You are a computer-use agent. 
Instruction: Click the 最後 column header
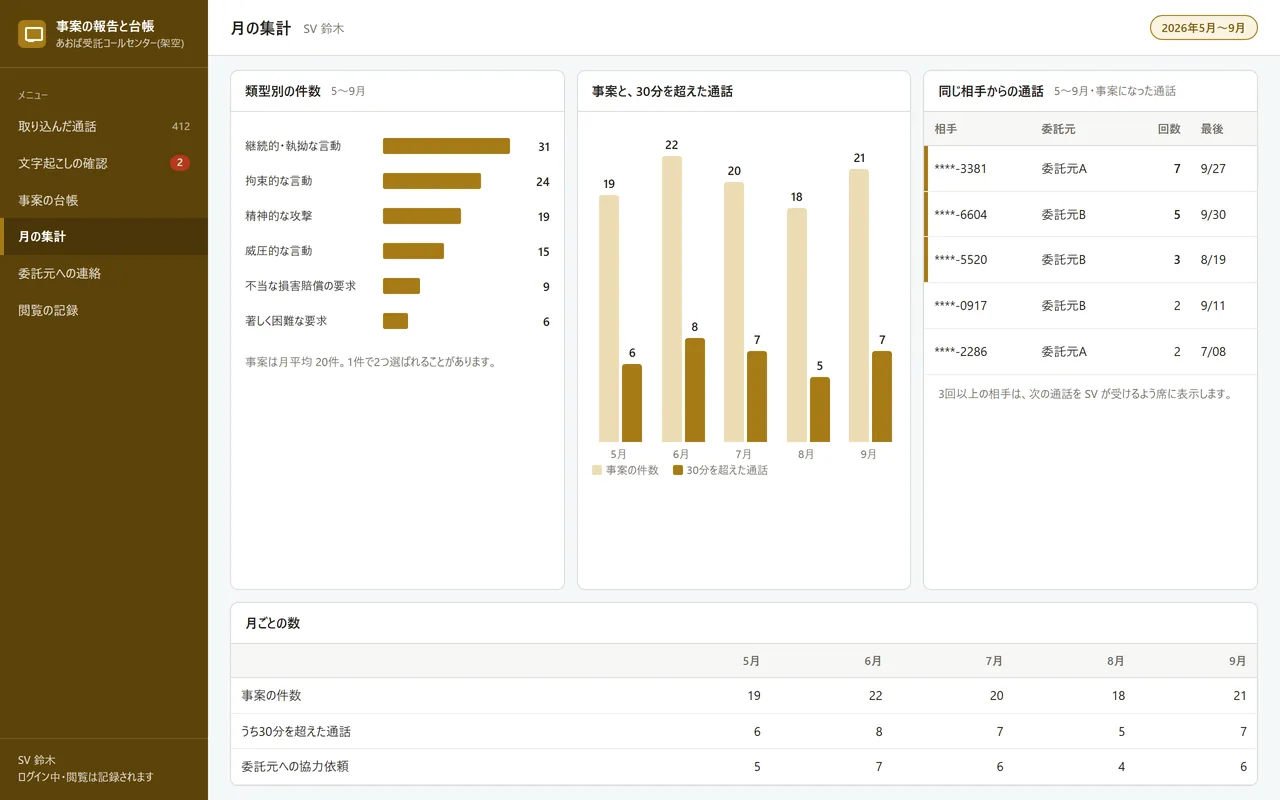pyautogui.click(x=1212, y=129)
